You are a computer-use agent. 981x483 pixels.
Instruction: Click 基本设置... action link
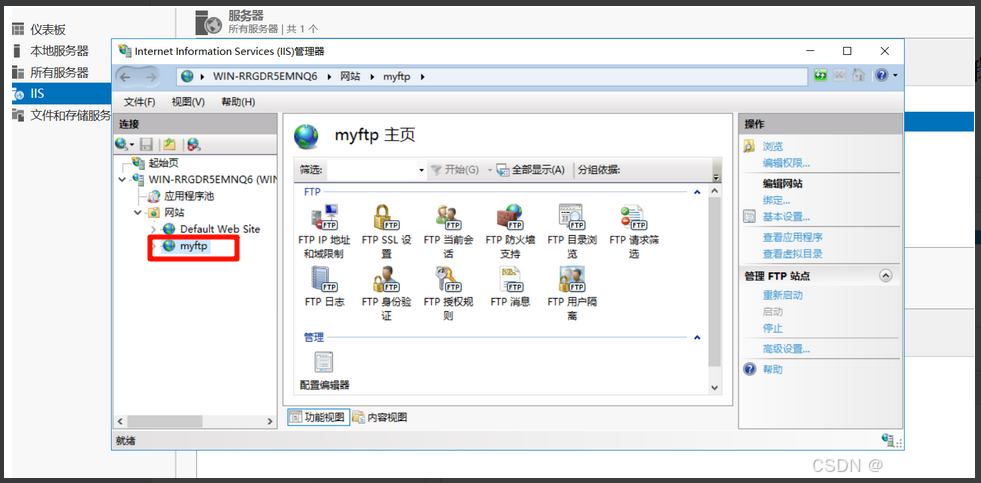pyautogui.click(x=786, y=217)
